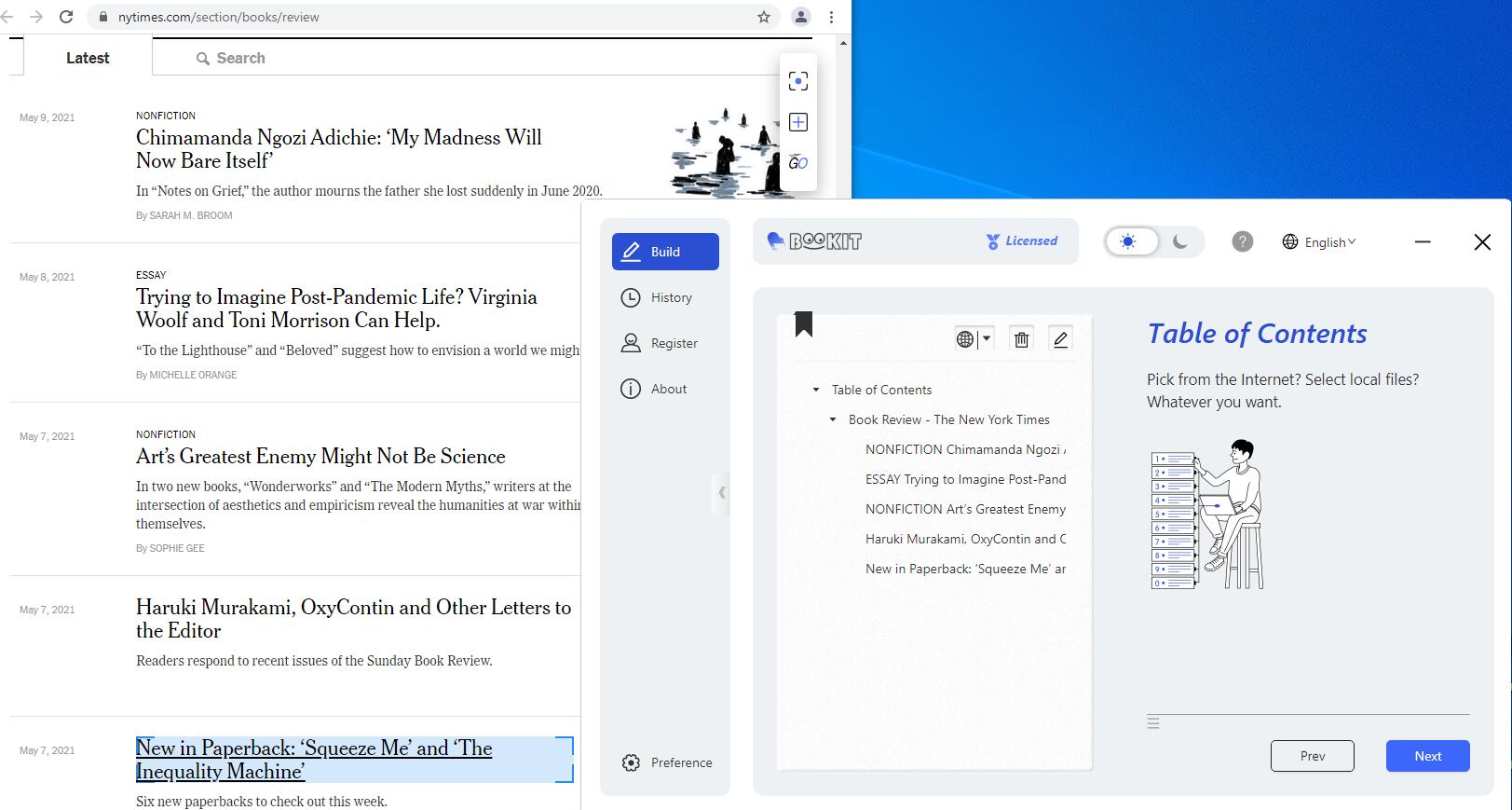Click the Search field on NYT page
1512x810 pixels.
click(x=240, y=58)
